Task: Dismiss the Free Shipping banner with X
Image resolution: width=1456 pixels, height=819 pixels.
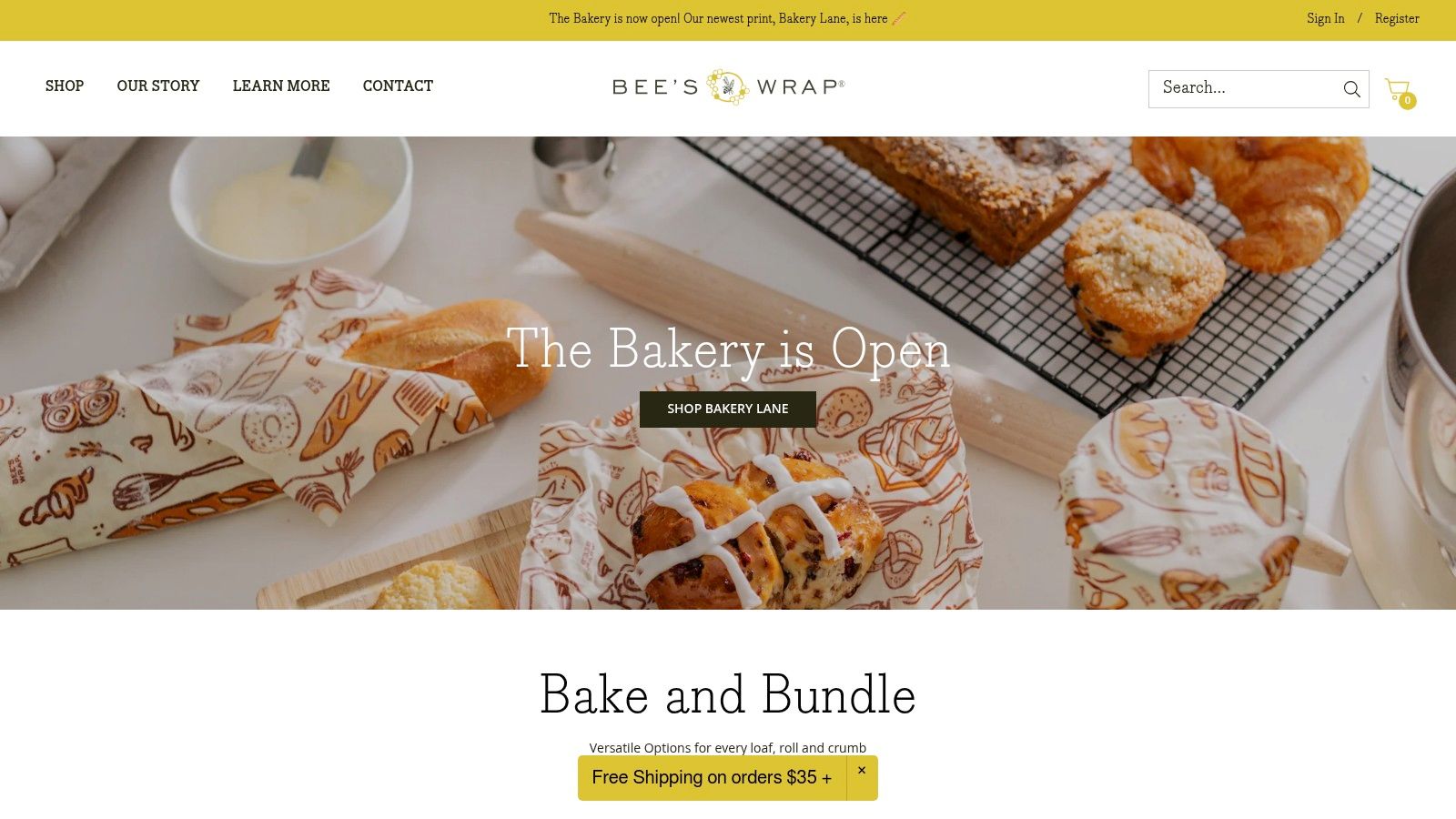Action: (862, 771)
